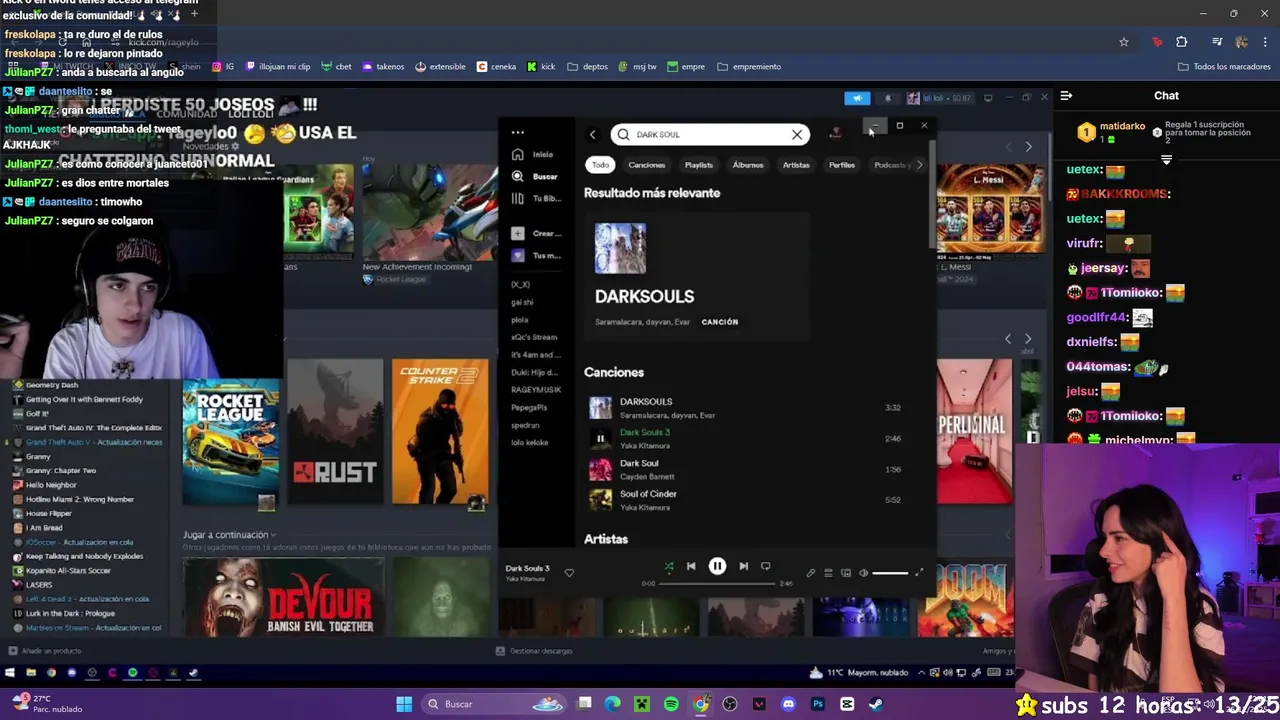Select the Todo filter chip

point(600,165)
